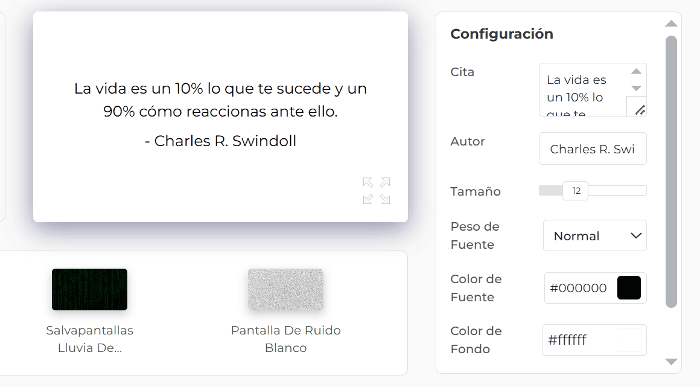
Task: Click the Cita quote text area
Action: click(583, 90)
